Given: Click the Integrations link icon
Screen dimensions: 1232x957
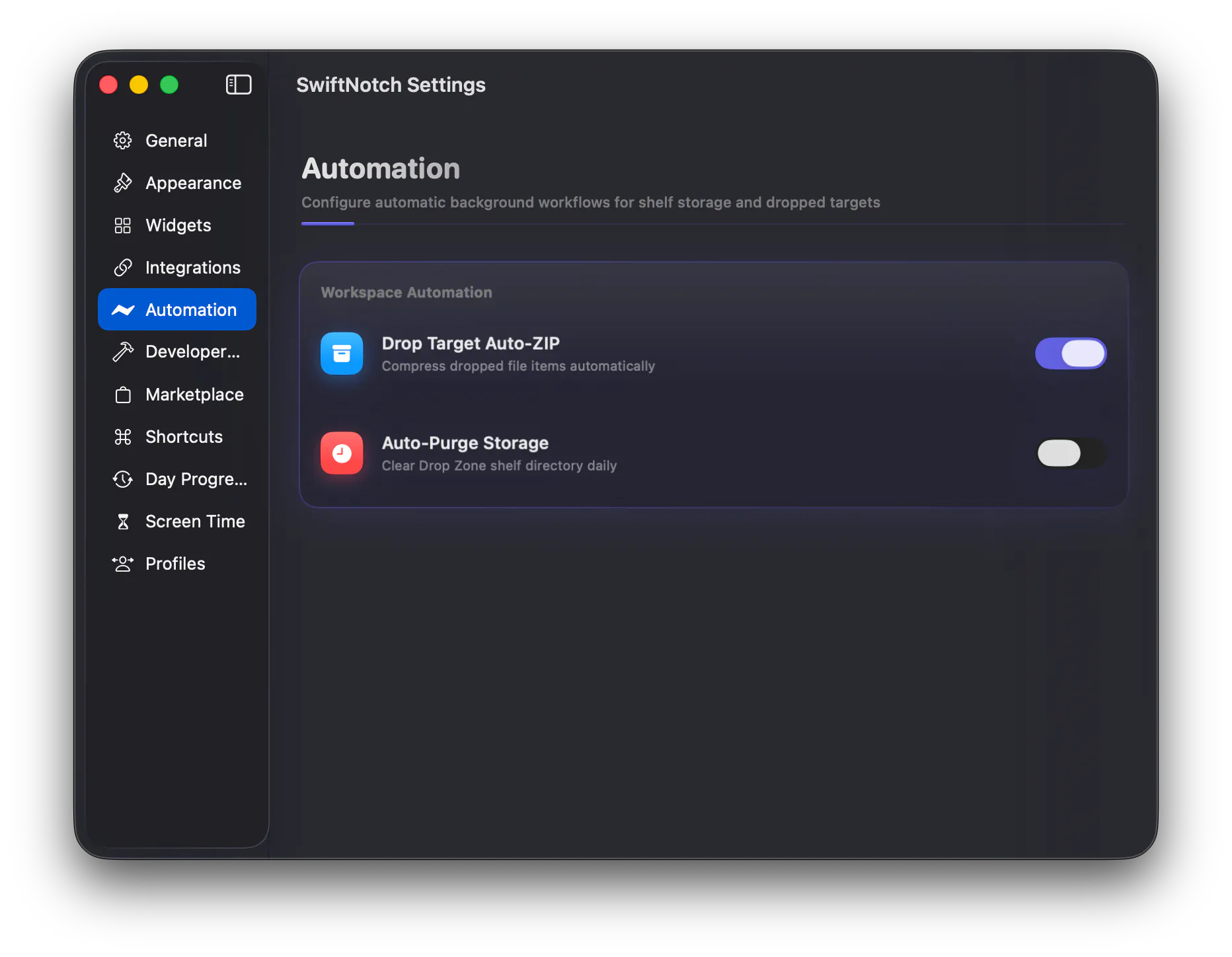Looking at the screenshot, I should coord(123,268).
